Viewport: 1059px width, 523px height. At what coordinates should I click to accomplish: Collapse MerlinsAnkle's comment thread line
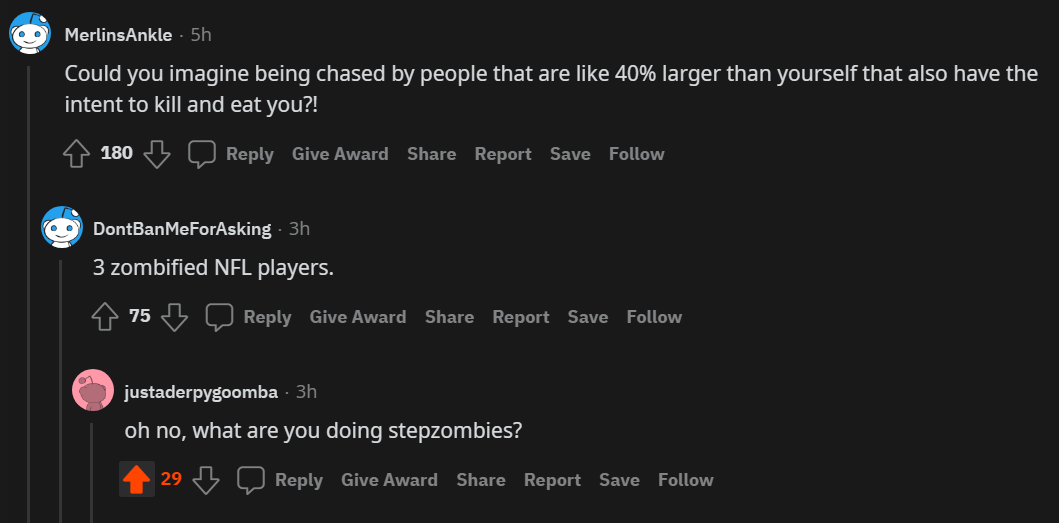pyautogui.click(x=29, y=300)
